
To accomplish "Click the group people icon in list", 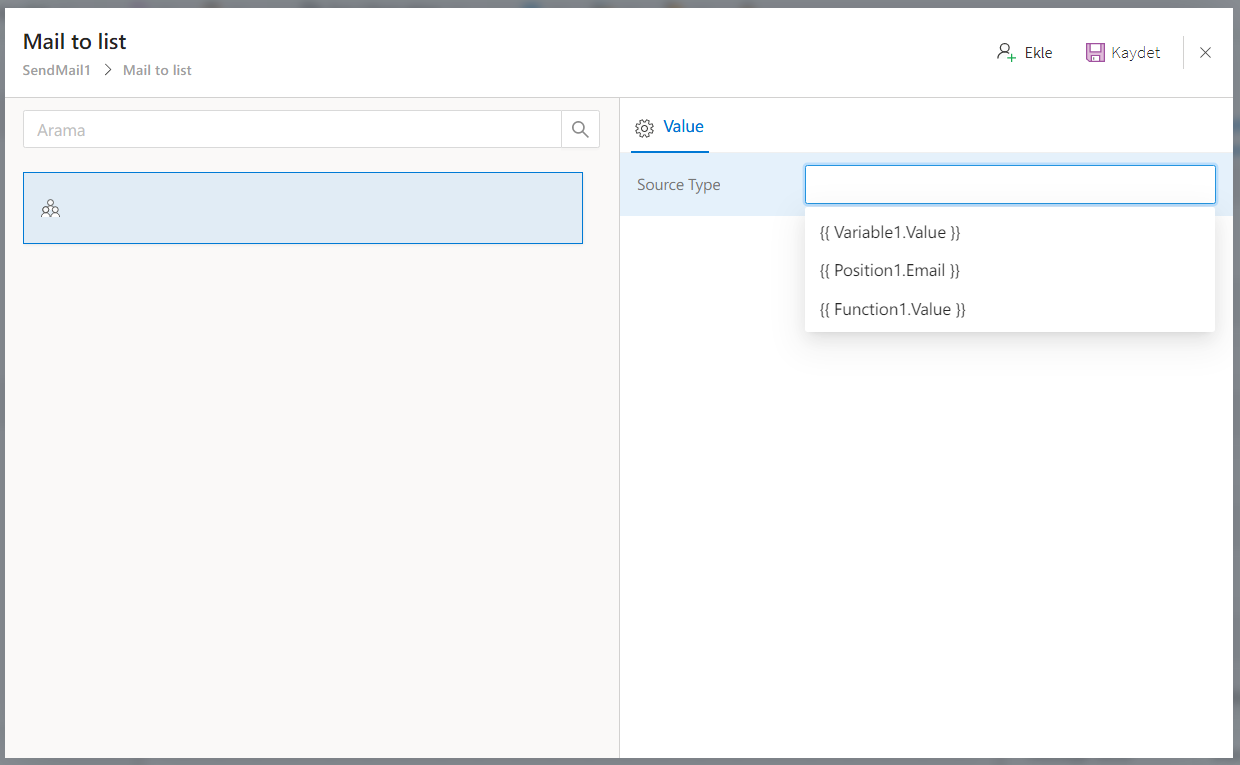I will tap(51, 209).
